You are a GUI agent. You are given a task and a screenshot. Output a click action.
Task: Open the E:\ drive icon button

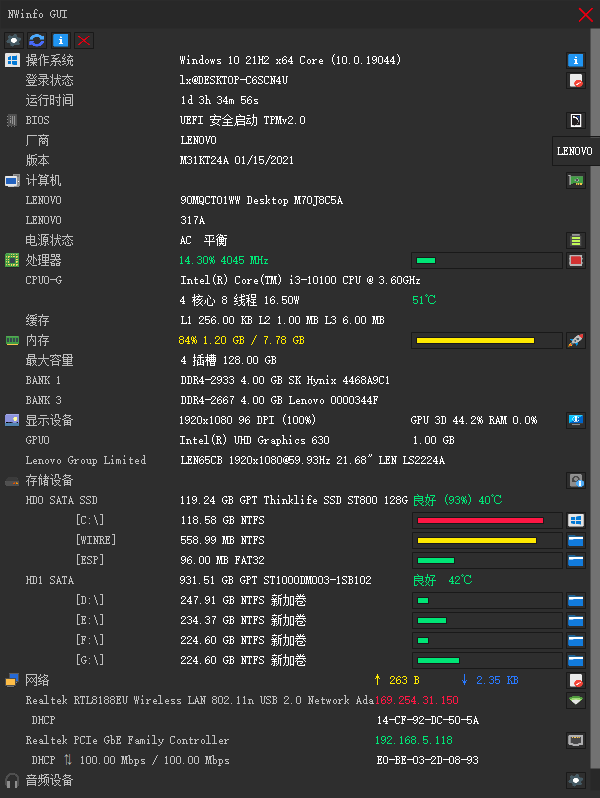coord(576,620)
